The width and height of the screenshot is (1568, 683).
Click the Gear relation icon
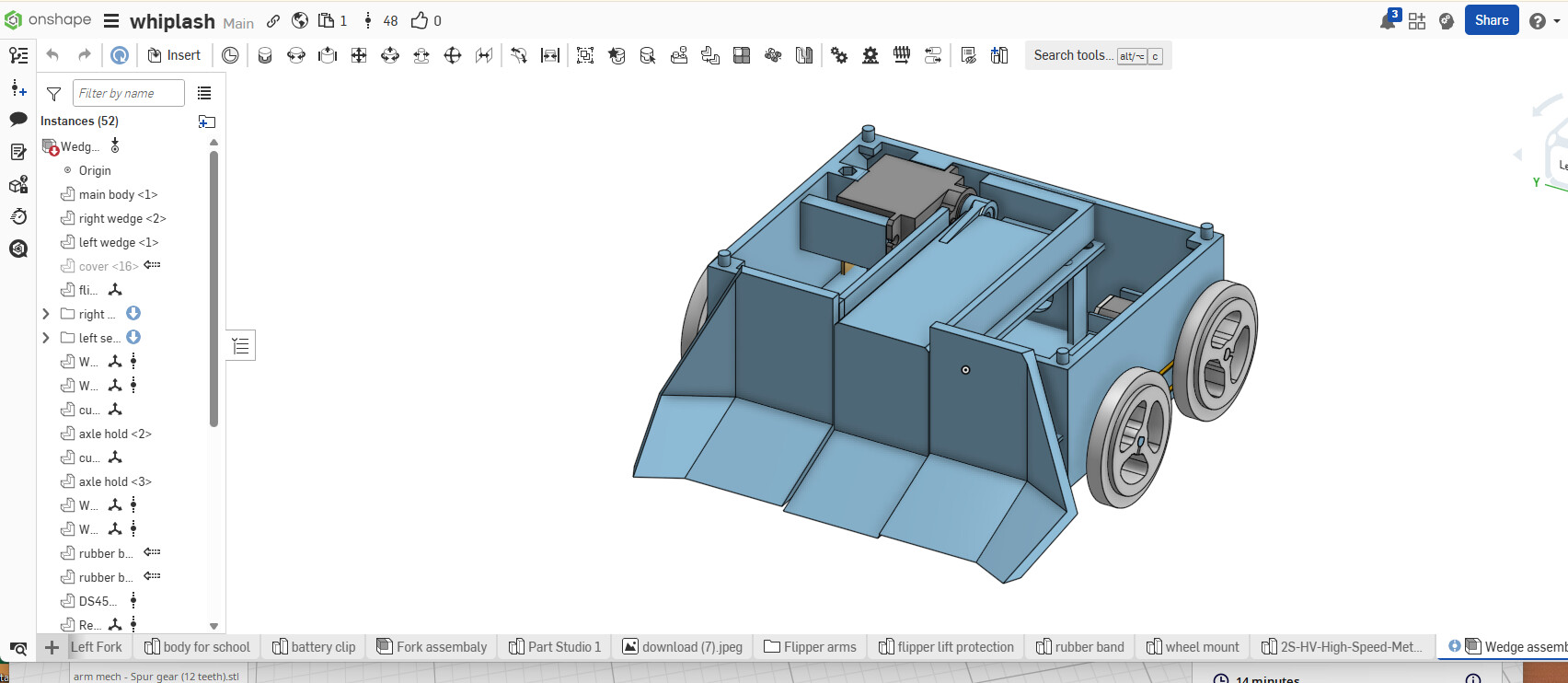[x=839, y=55]
